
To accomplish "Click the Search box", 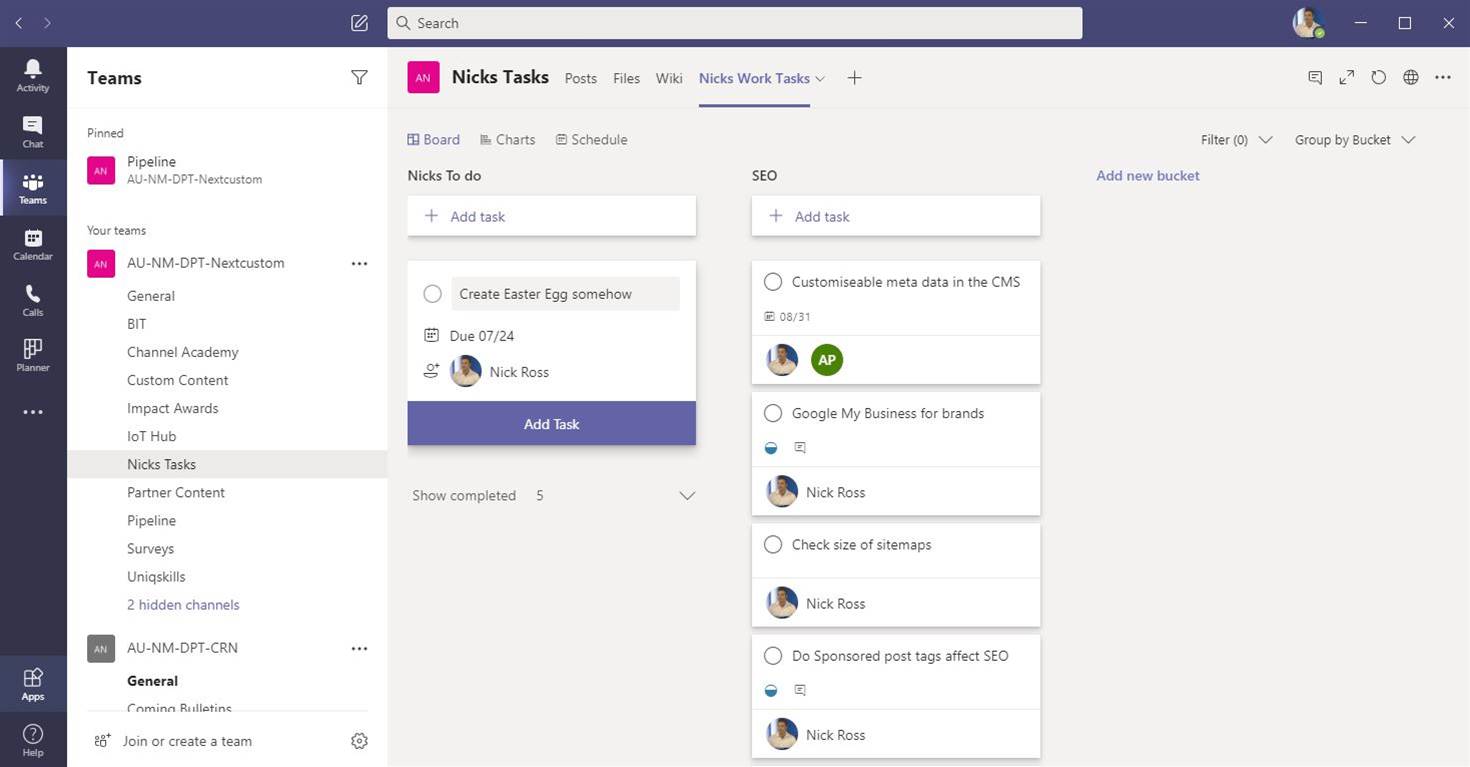I will [735, 23].
